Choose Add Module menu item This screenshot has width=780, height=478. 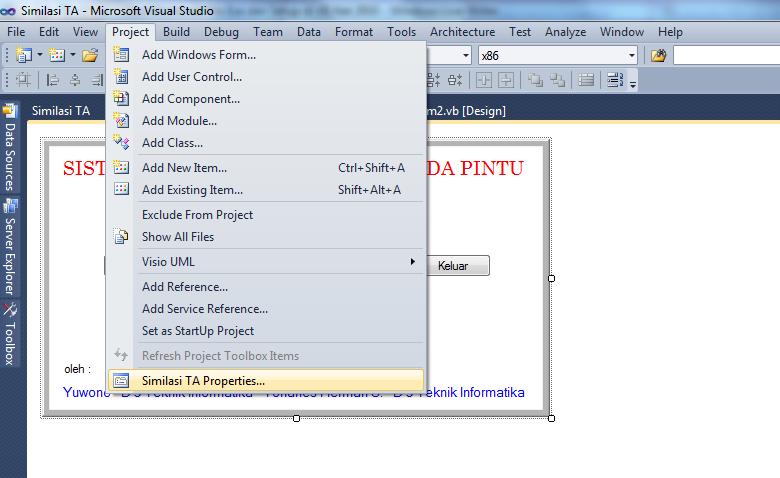pyautogui.click(x=266, y=120)
